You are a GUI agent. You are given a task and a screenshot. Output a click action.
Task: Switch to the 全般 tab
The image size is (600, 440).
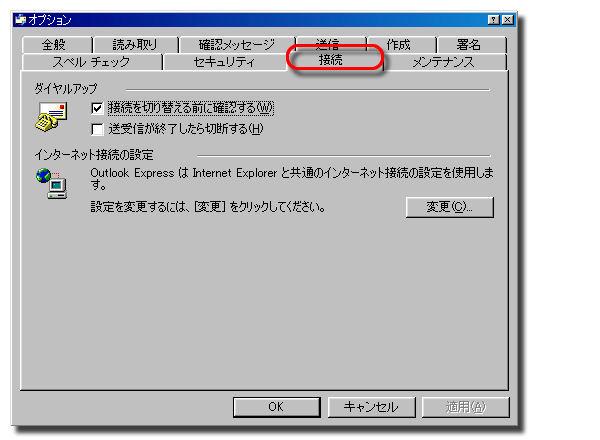coord(57,45)
